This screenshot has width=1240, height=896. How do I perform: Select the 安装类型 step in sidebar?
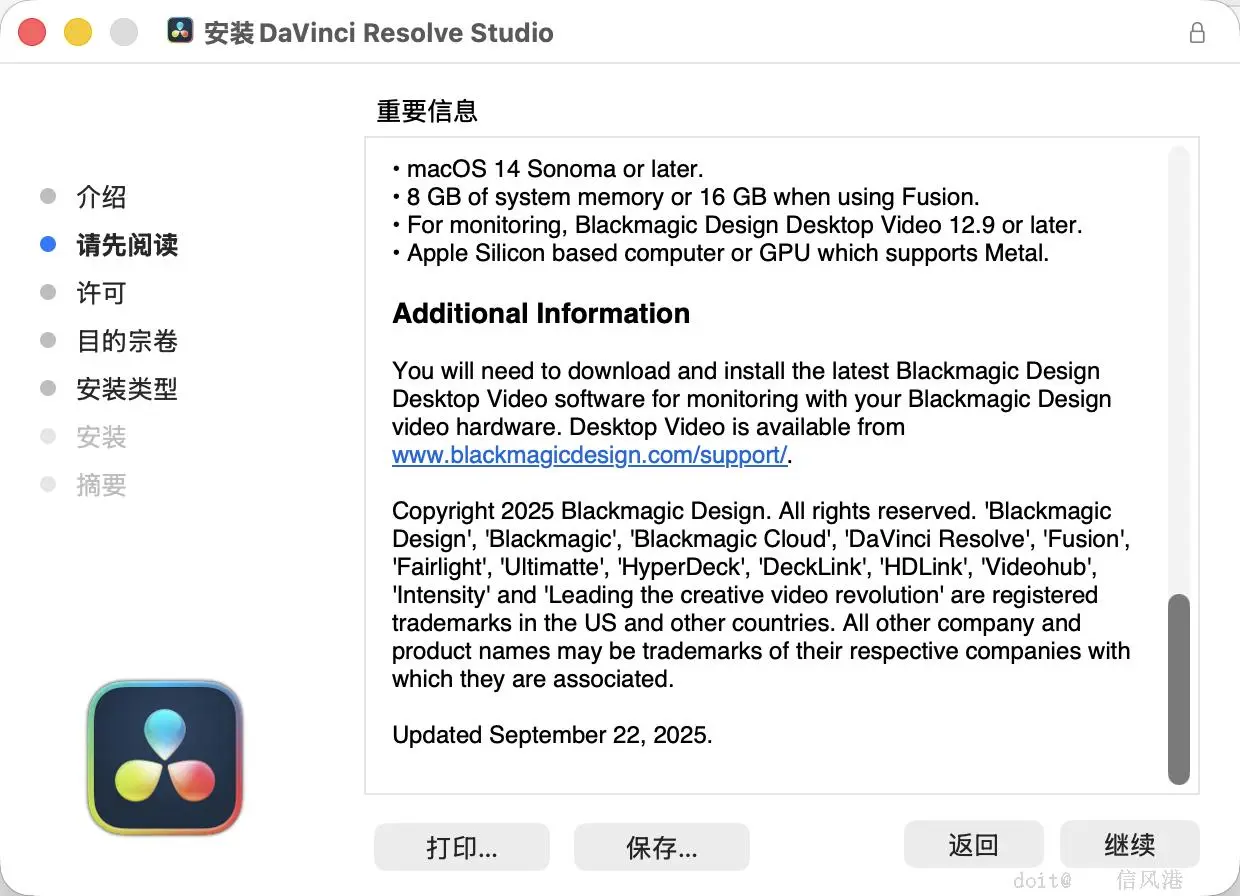(127, 389)
